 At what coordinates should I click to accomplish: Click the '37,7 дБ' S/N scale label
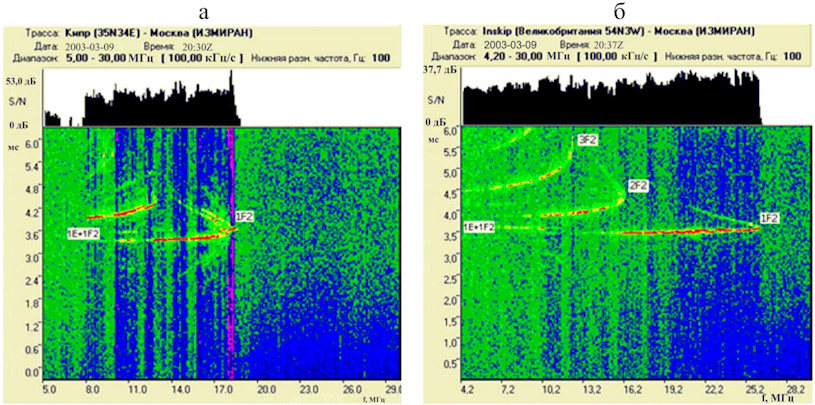441,72
